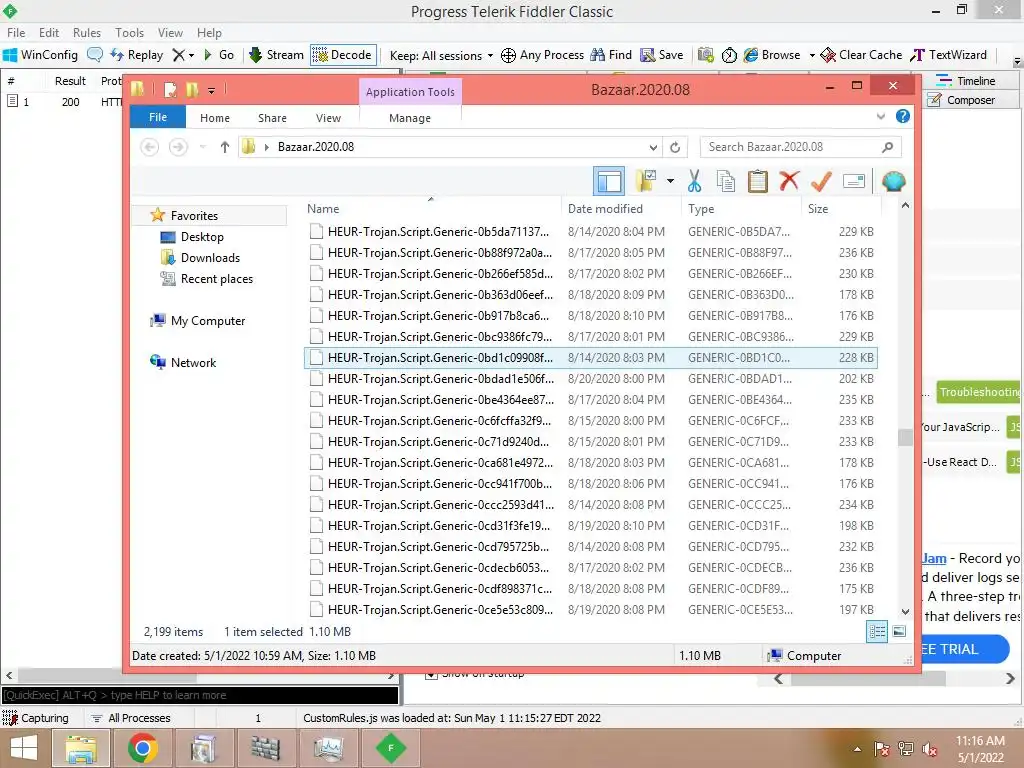1024x768 pixels.
Task: Select Desktop under Favorites
Action: (202, 237)
